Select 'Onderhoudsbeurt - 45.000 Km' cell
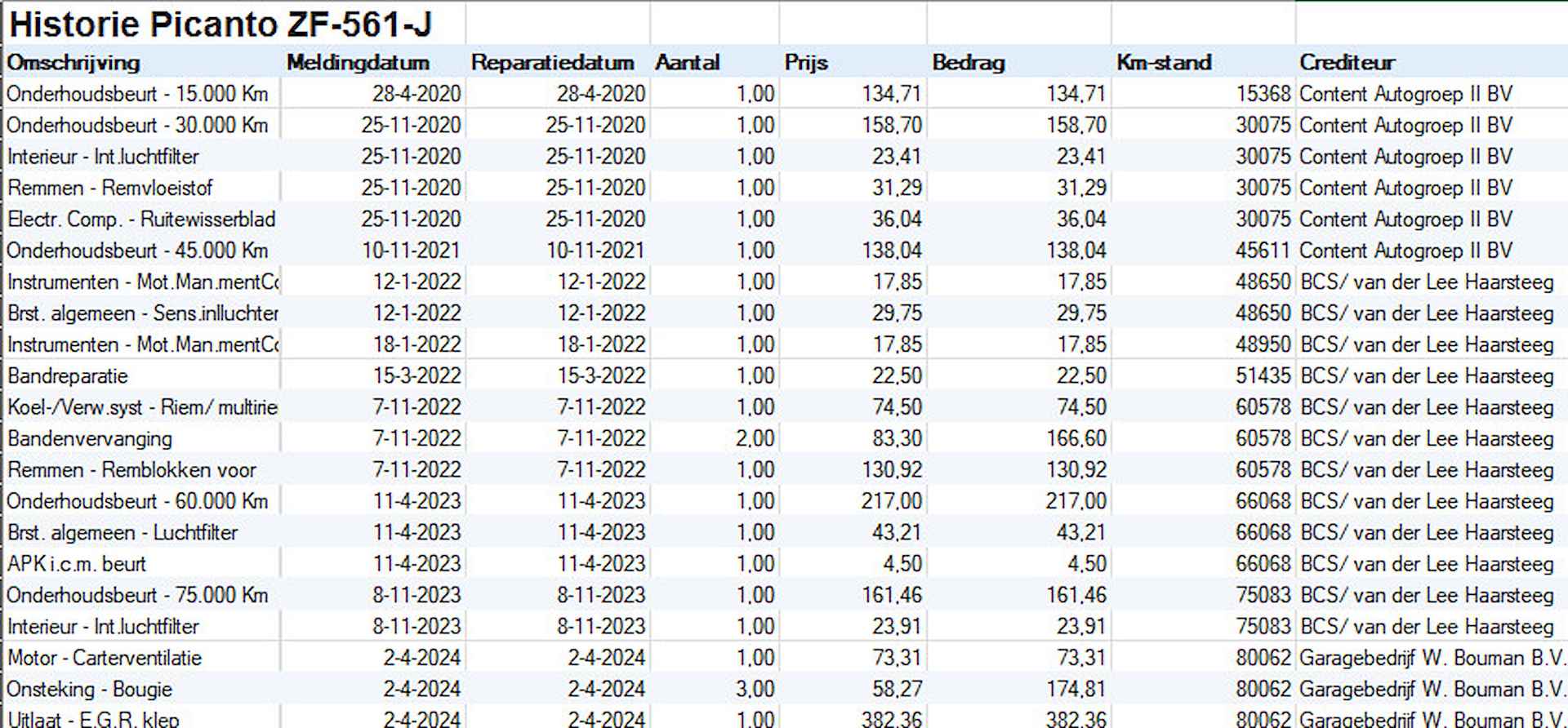The image size is (1568, 728). pos(142,251)
